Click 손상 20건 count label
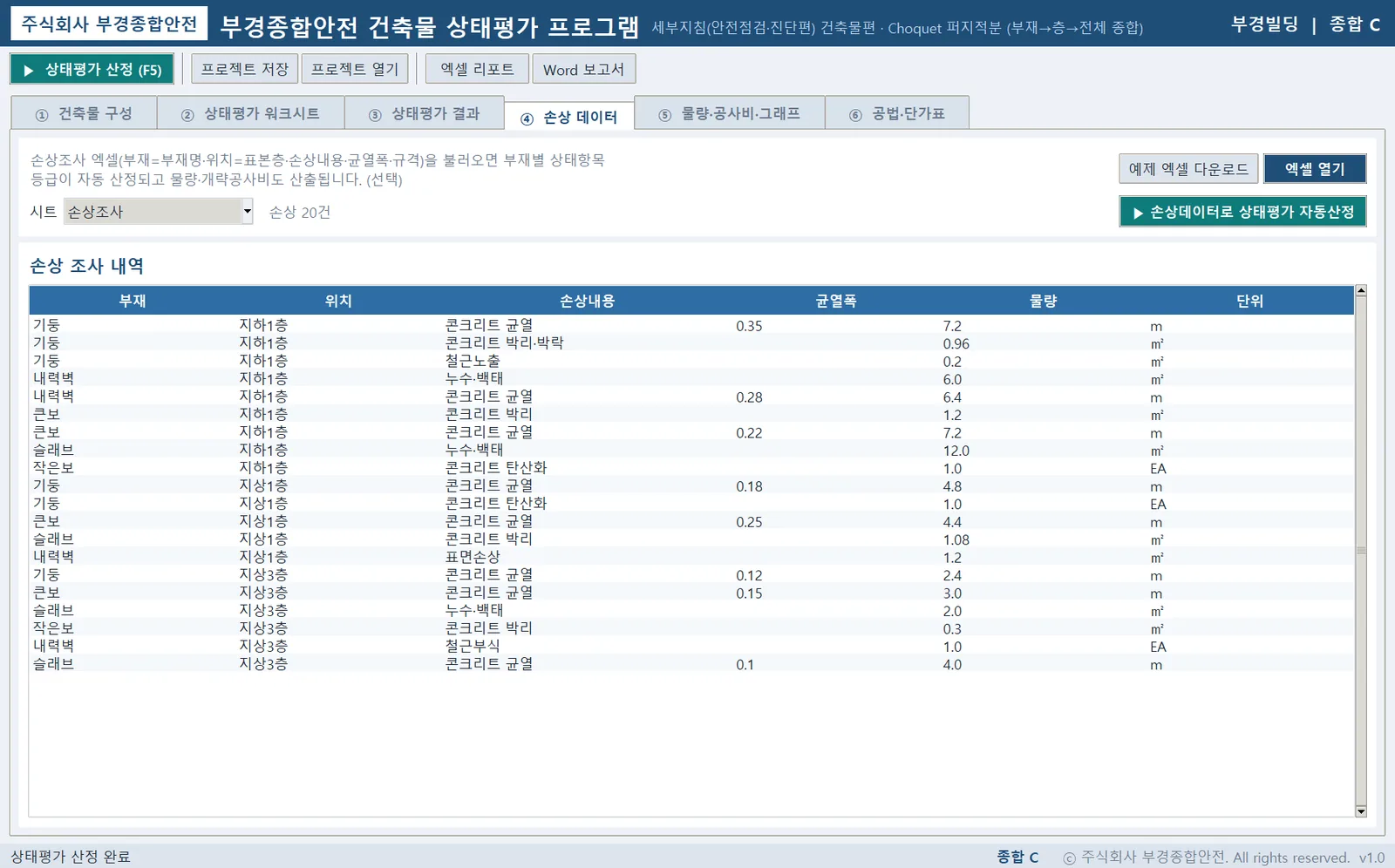The height and width of the screenshot is (868, 1395). (300, 213)
